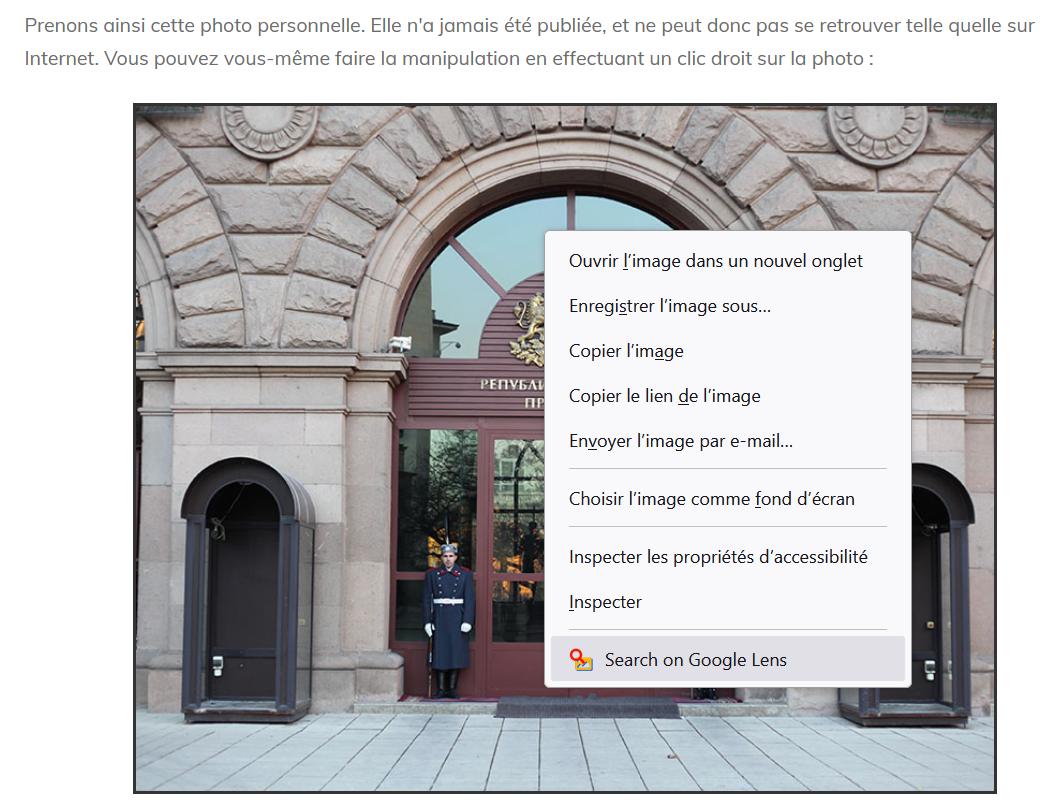Click the top-right stone rosette ornament

point(878,133)
